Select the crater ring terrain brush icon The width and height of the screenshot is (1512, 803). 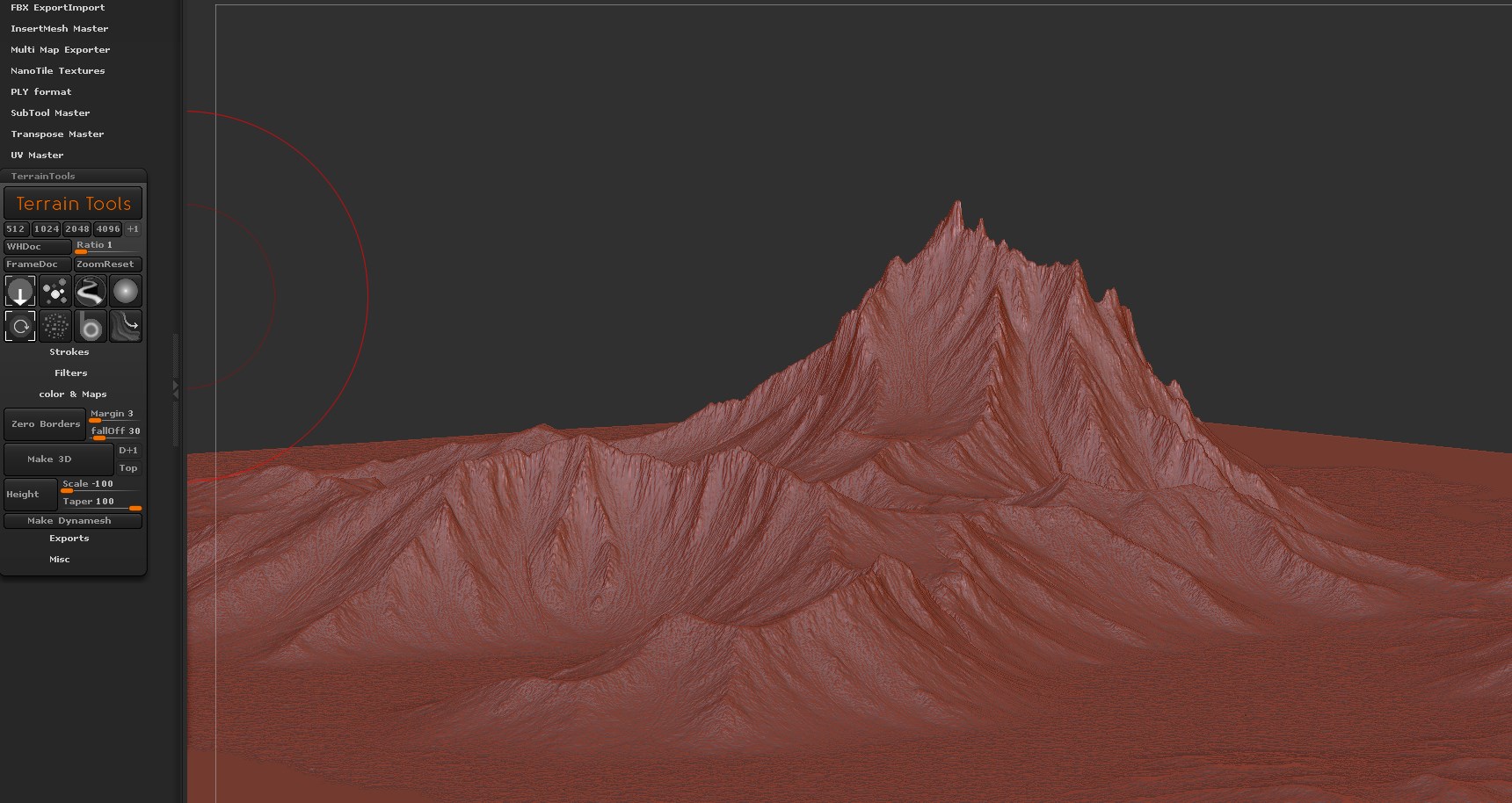(x=91, y=326)
